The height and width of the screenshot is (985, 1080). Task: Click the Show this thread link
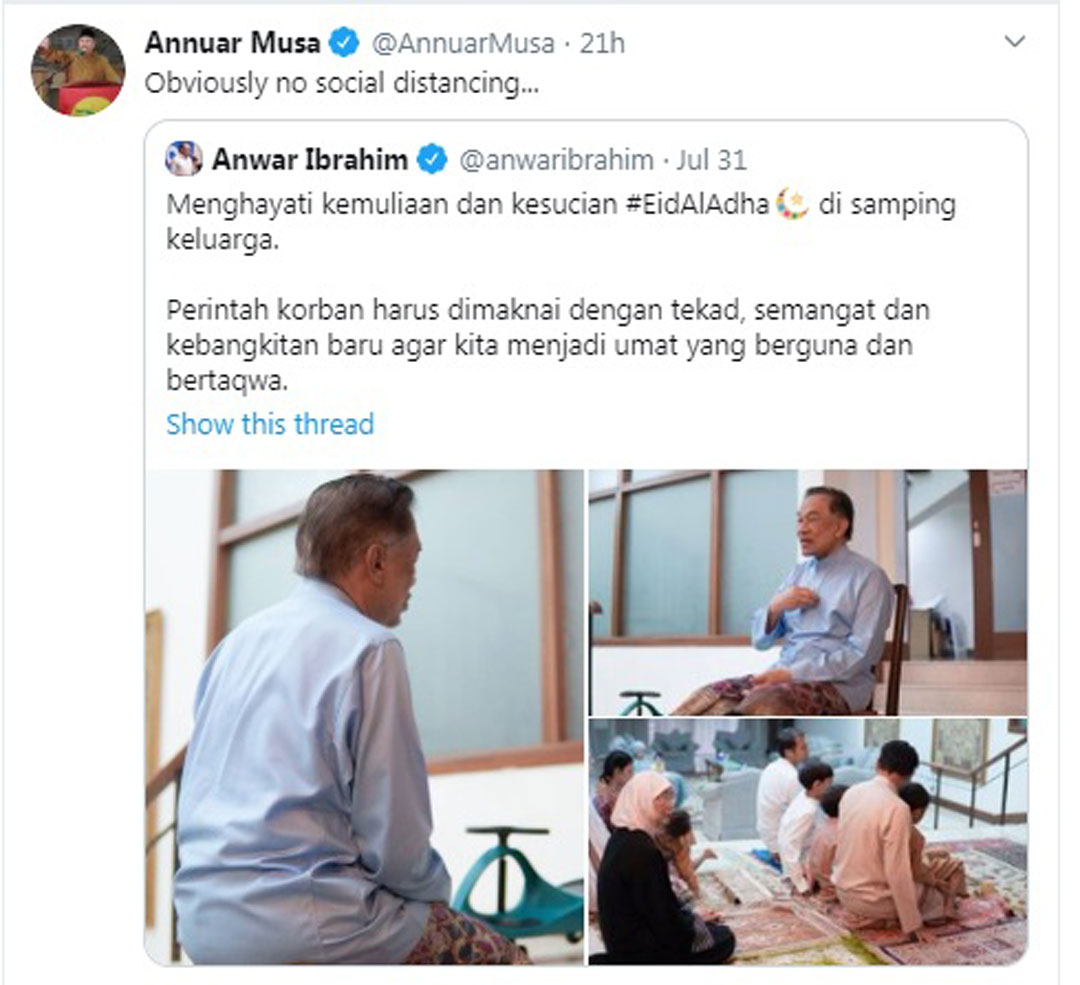(x=270, y=424)
